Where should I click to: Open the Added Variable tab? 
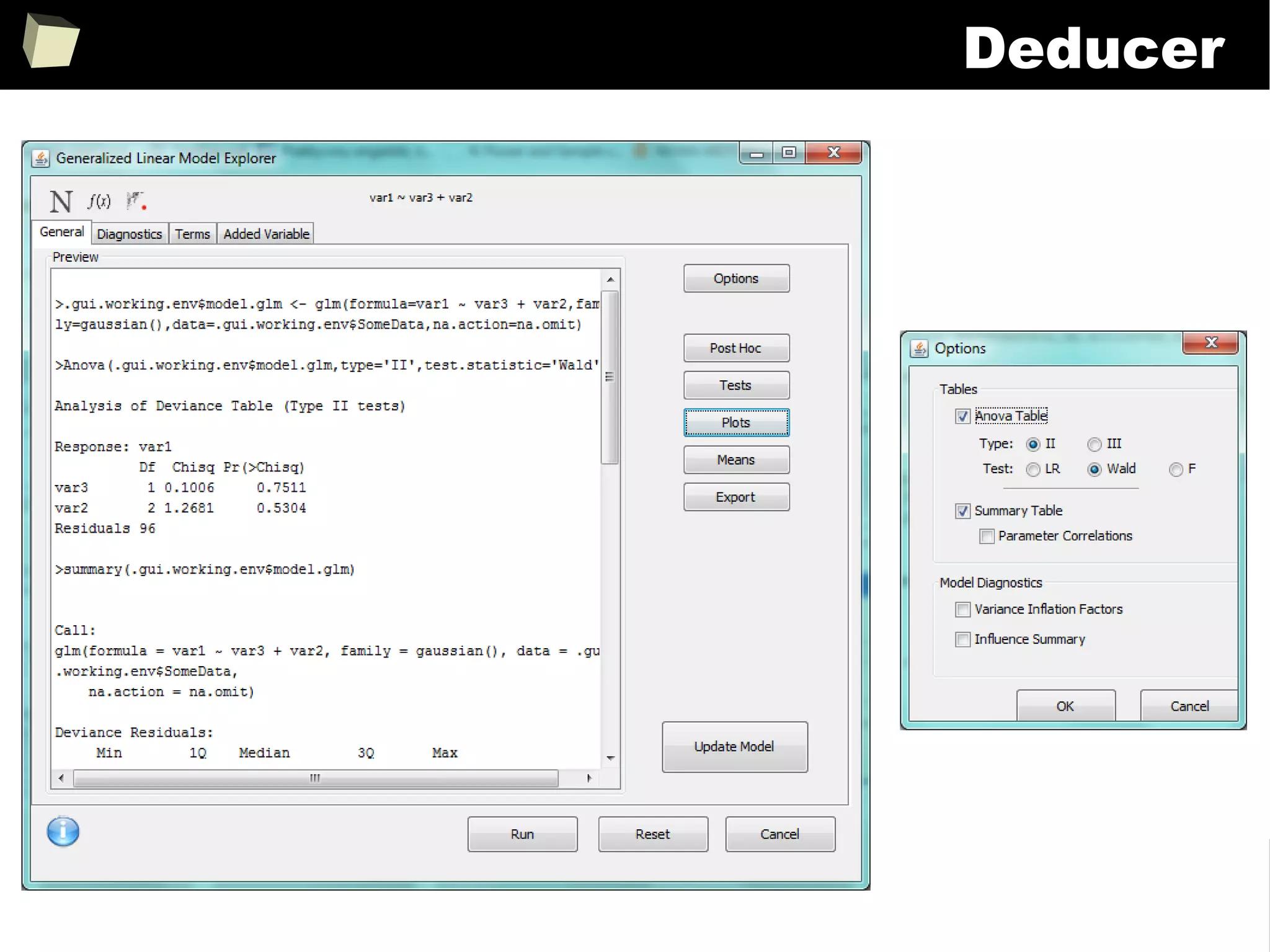coord(266,234)
